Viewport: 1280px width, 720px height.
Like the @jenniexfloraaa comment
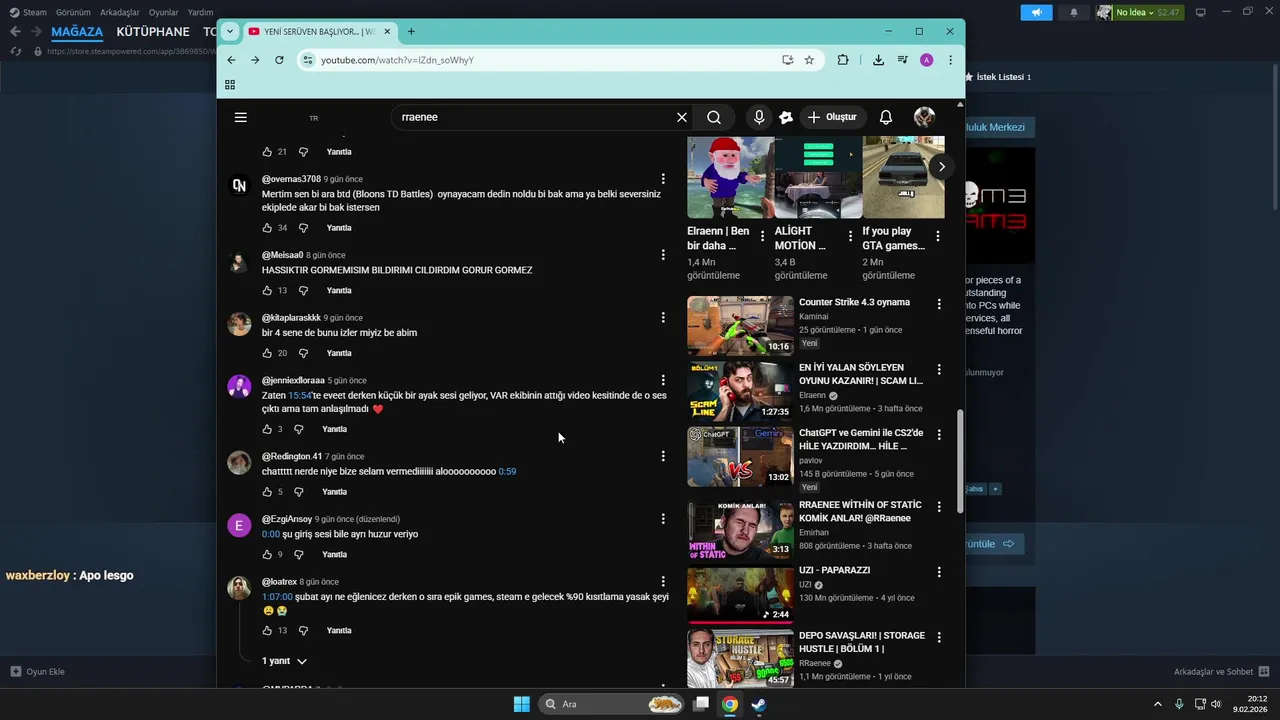click(267, 429)
